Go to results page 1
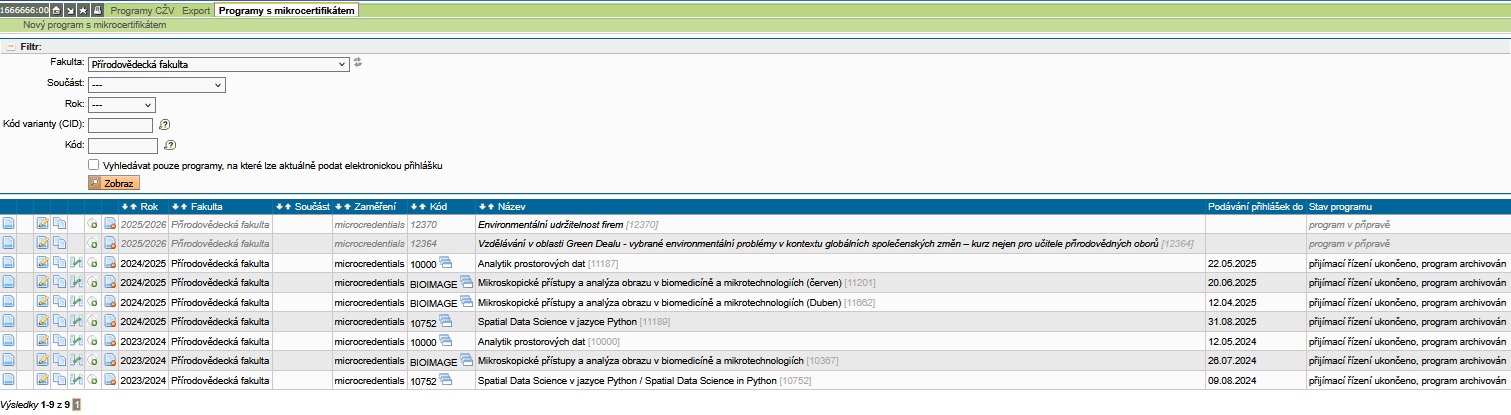Viewport: 1511px width, 415px height. click(78, 405)
